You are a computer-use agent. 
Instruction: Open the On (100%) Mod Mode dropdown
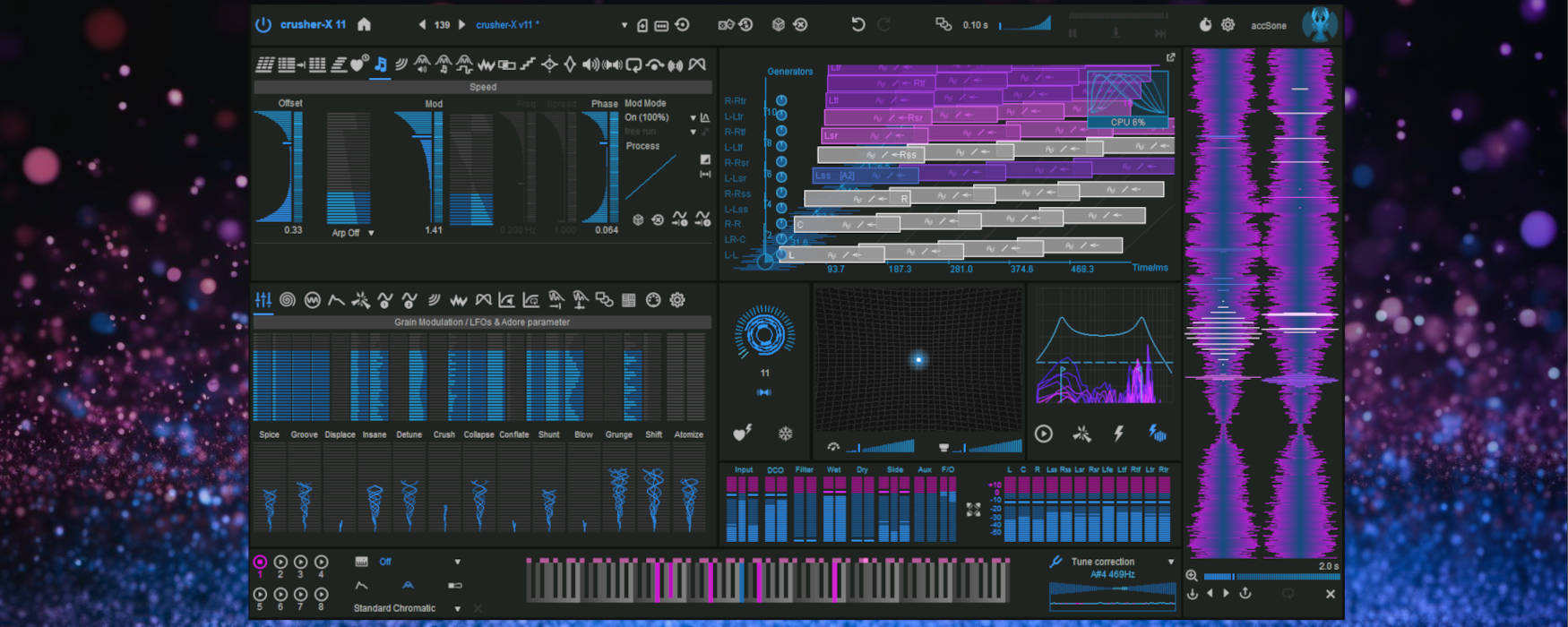693,117
